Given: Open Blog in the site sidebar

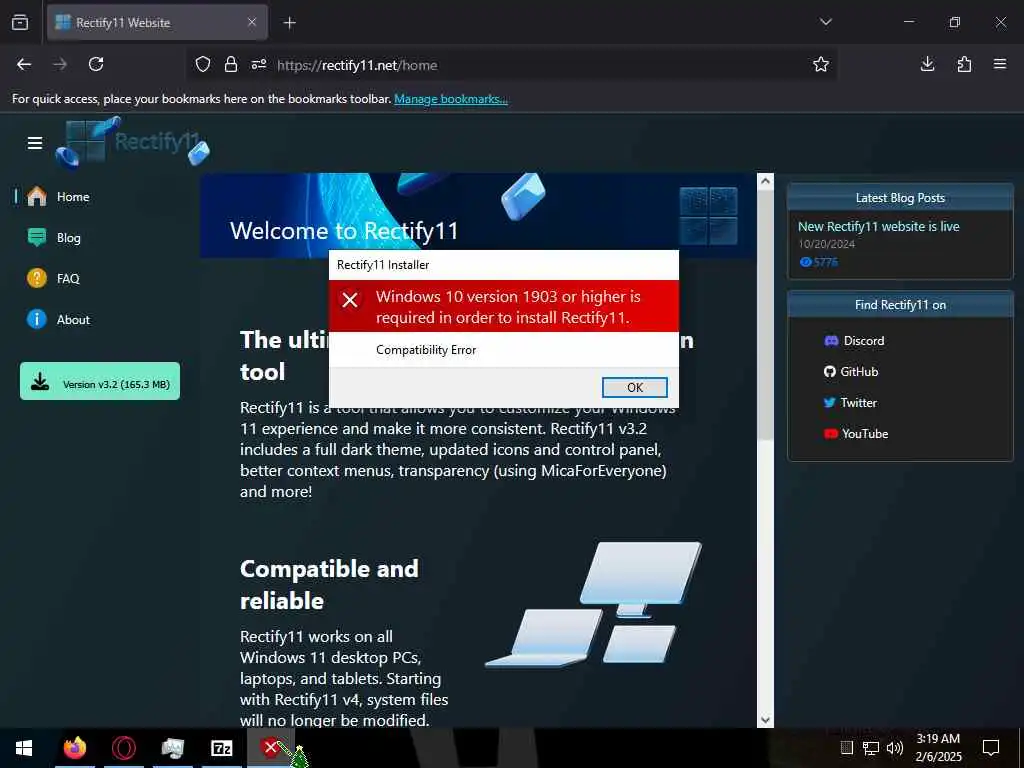Looking at the screenshot, I should point(69,238).
